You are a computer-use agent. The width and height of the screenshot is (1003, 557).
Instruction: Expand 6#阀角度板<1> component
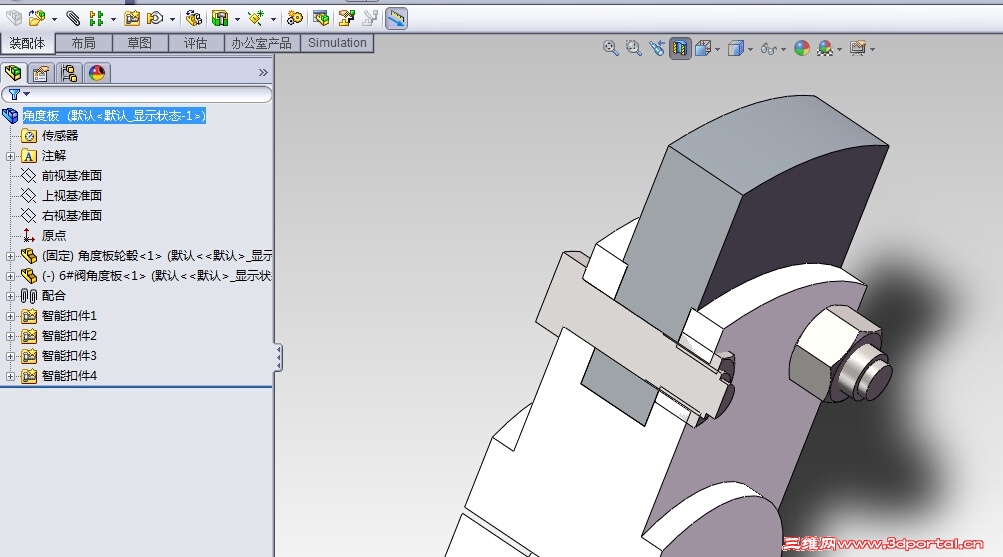click(10, 276)
